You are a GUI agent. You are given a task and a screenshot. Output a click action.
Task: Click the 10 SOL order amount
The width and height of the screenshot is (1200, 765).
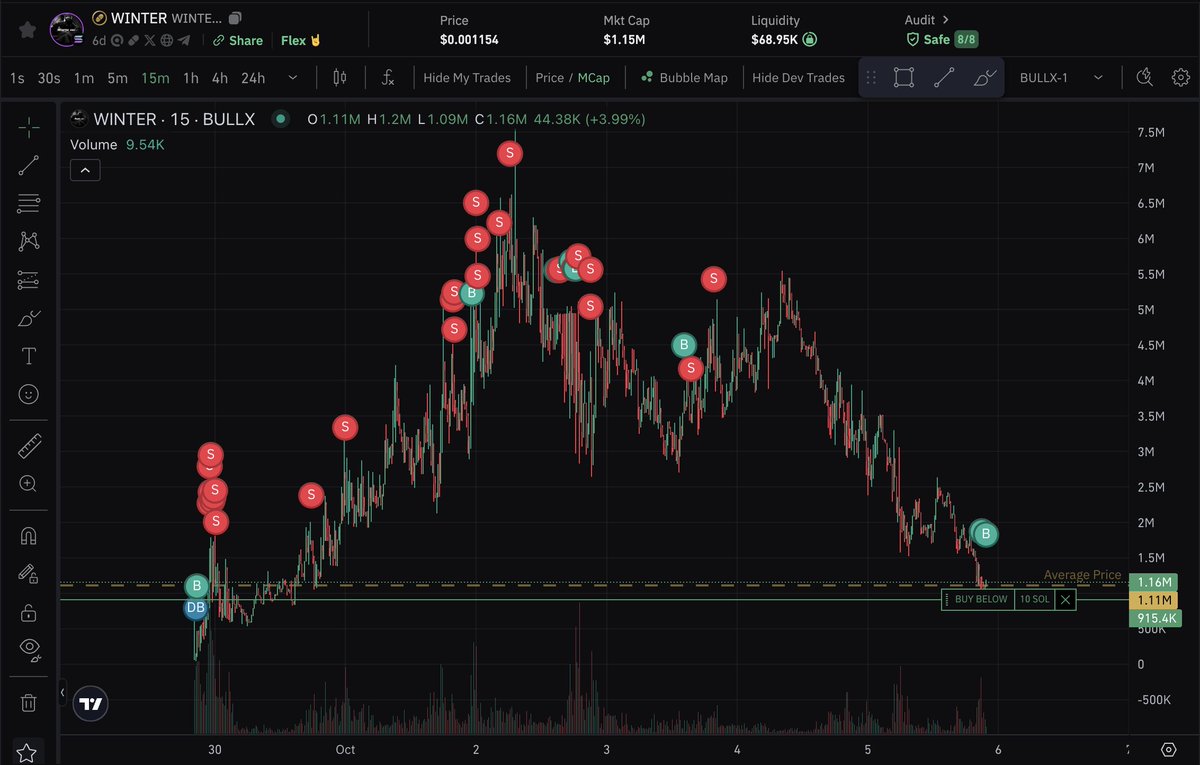tap(1034, 599)
